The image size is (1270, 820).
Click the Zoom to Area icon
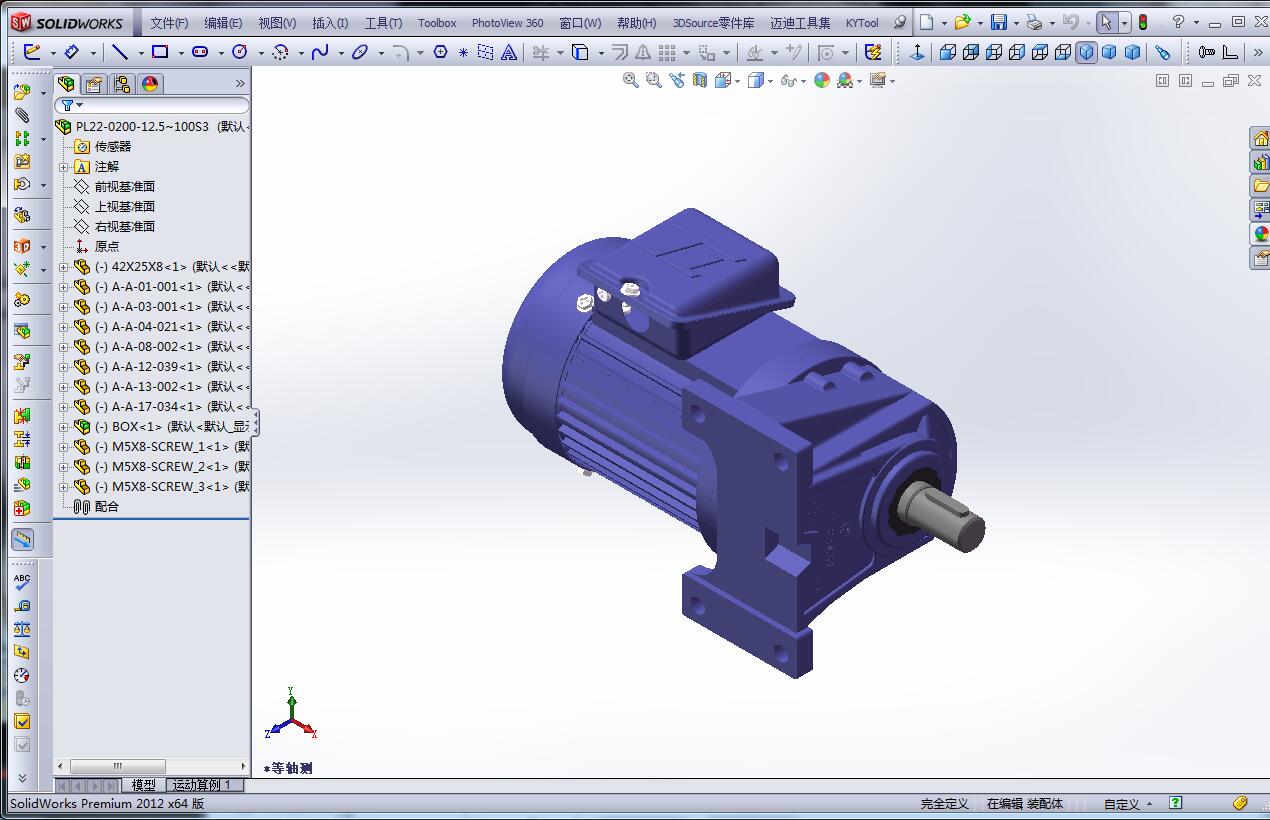654,80
